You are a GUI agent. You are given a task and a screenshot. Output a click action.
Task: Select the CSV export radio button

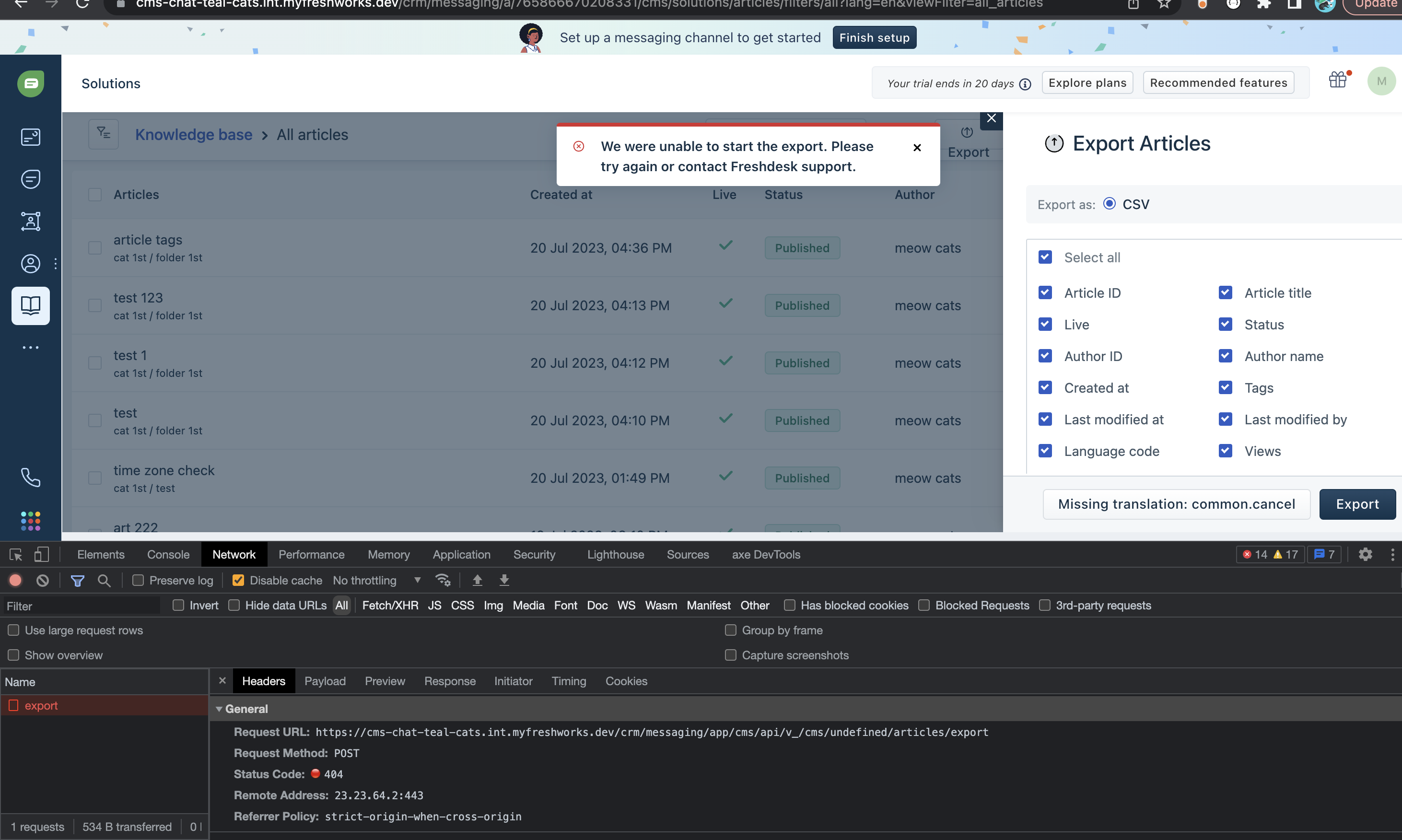click(x=1110, y=204)
